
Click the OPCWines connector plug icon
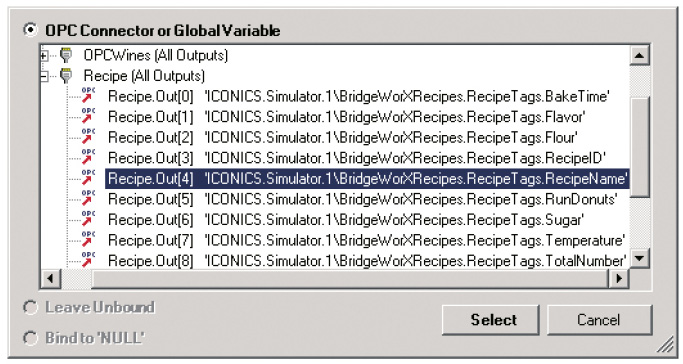coord(66,55)
